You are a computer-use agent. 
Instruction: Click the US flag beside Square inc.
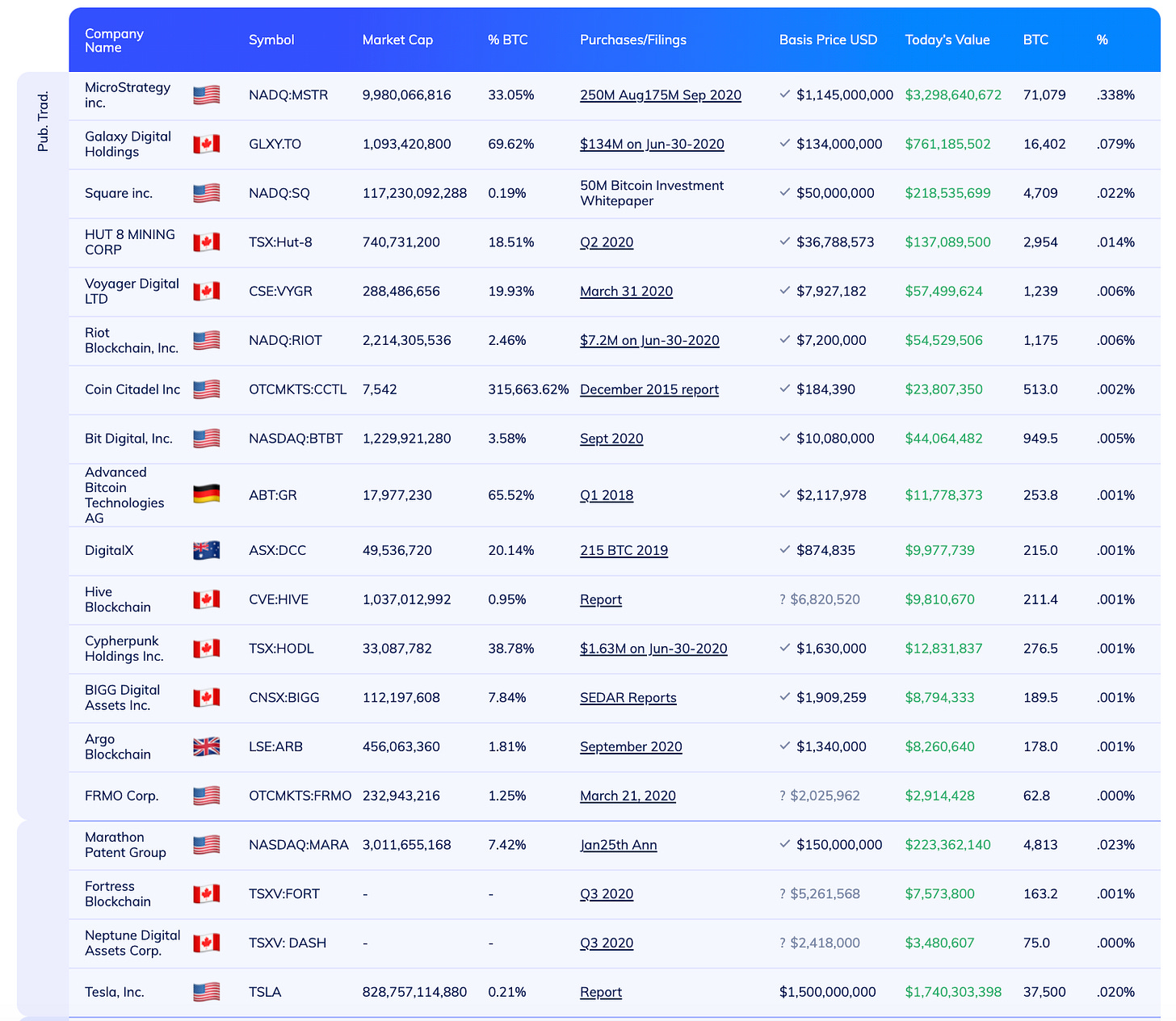pos(206,194)
